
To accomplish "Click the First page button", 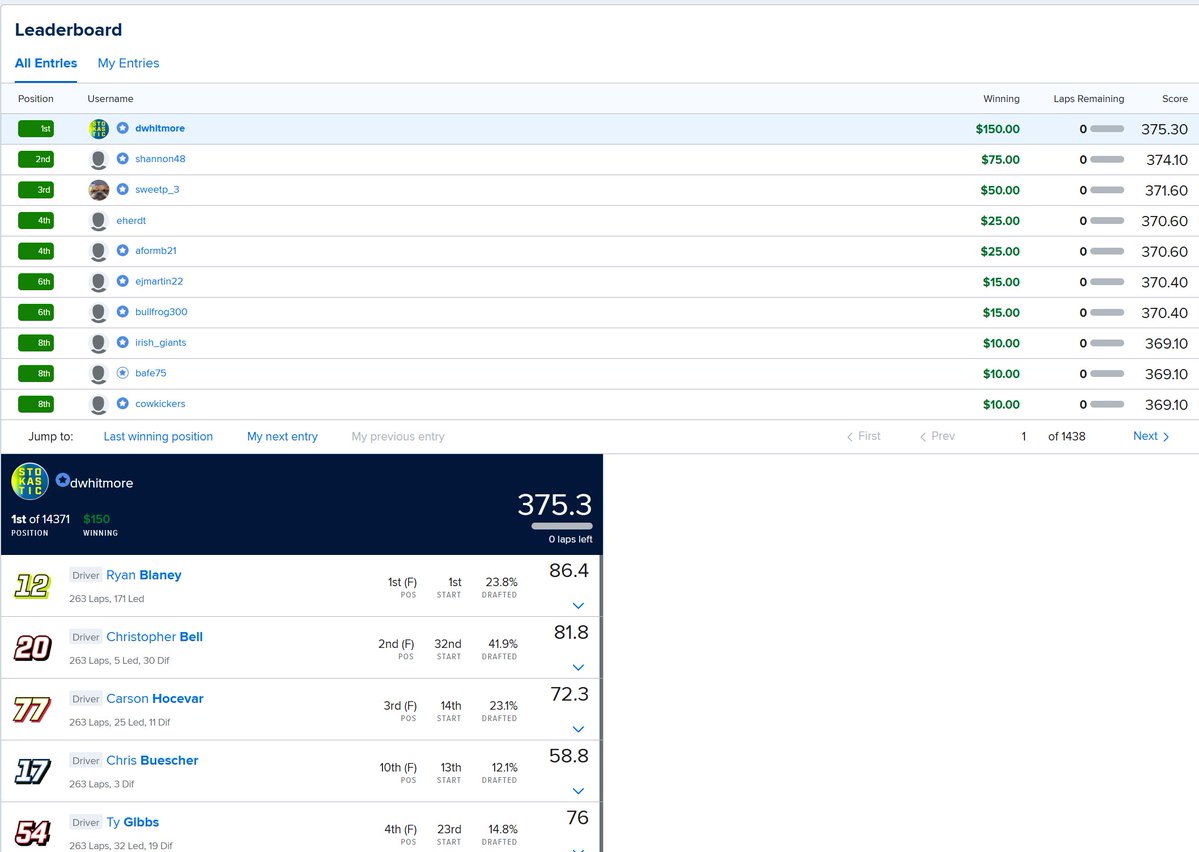I will pos(863,436).
